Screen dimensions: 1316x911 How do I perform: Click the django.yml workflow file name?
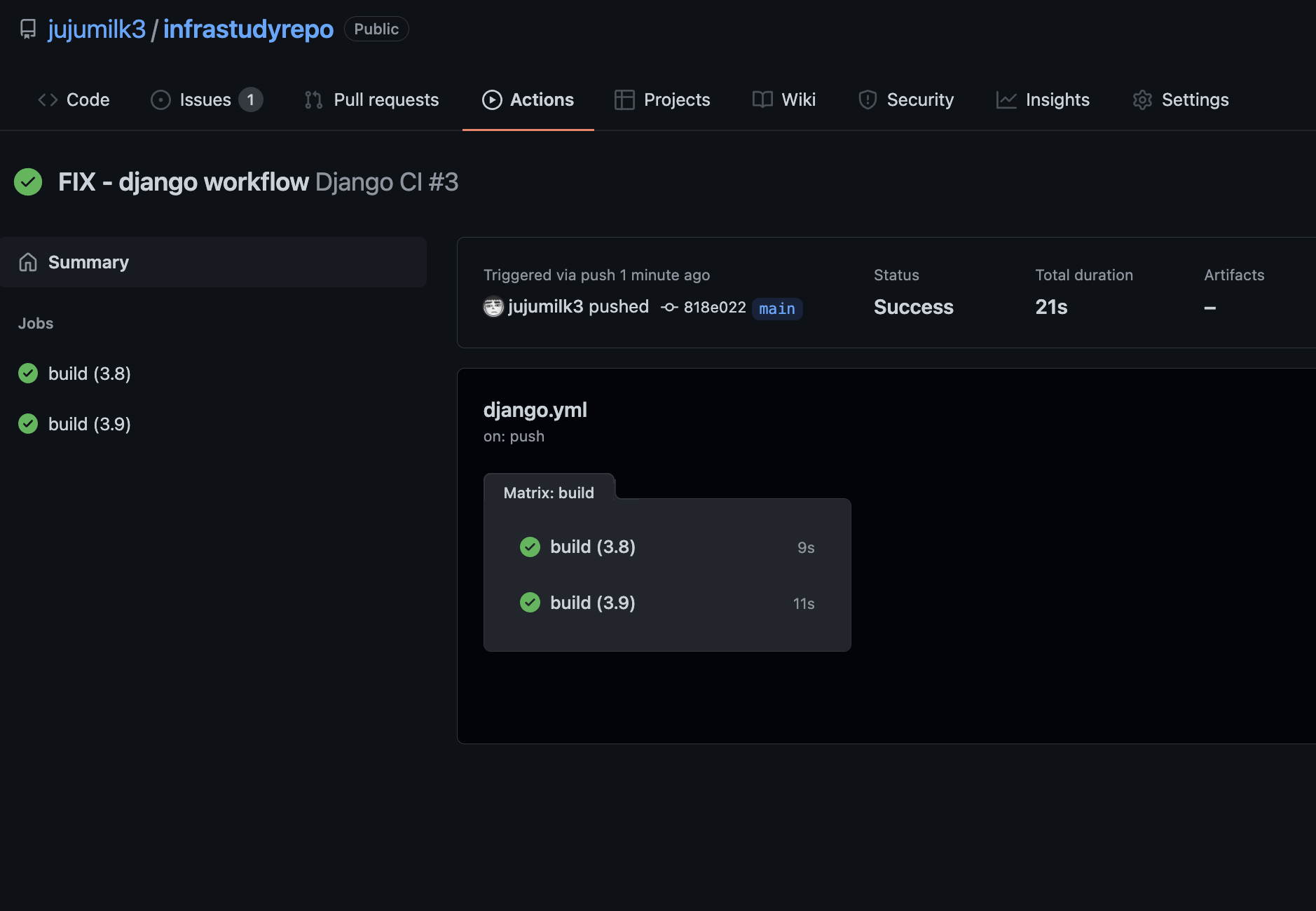click(535, 410)
